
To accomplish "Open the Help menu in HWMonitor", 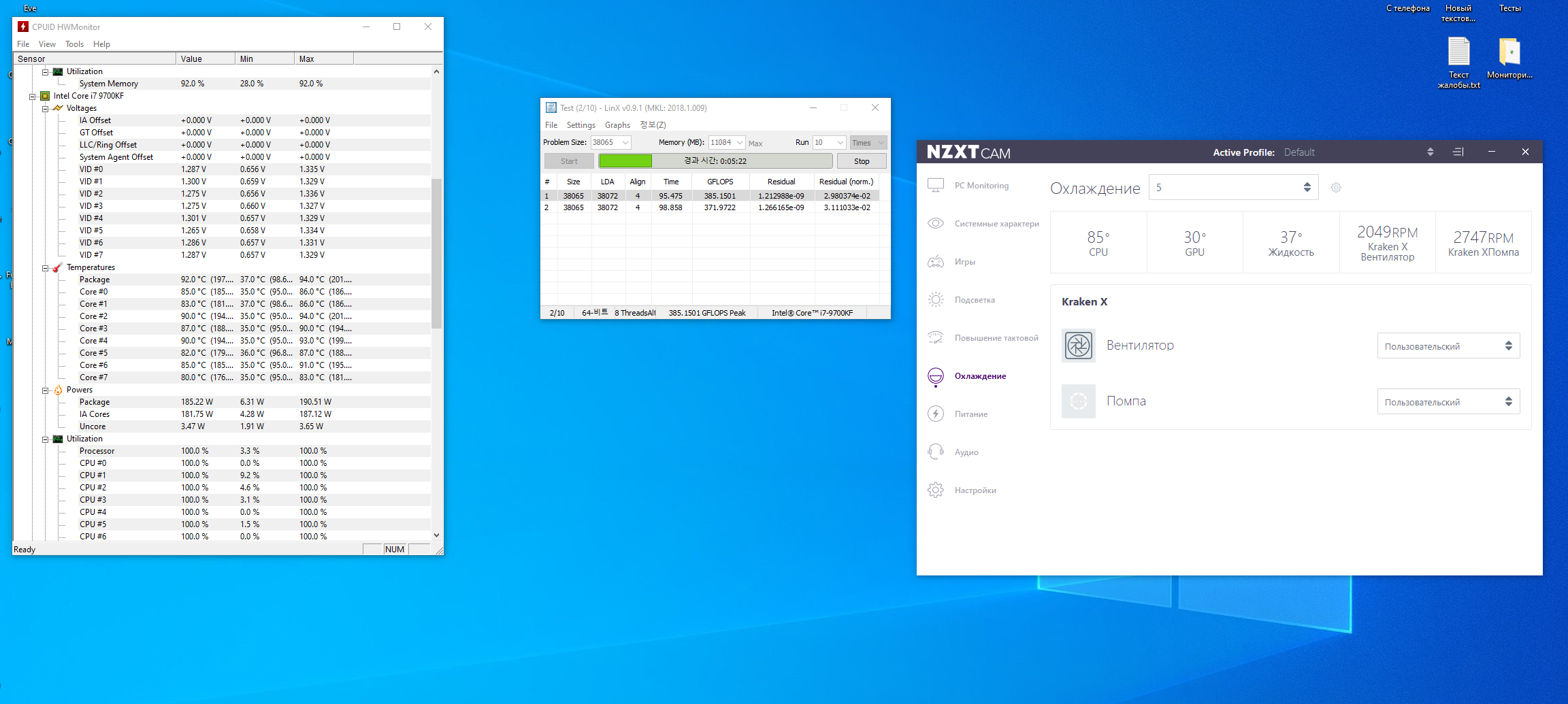I will tap(101, 44).
